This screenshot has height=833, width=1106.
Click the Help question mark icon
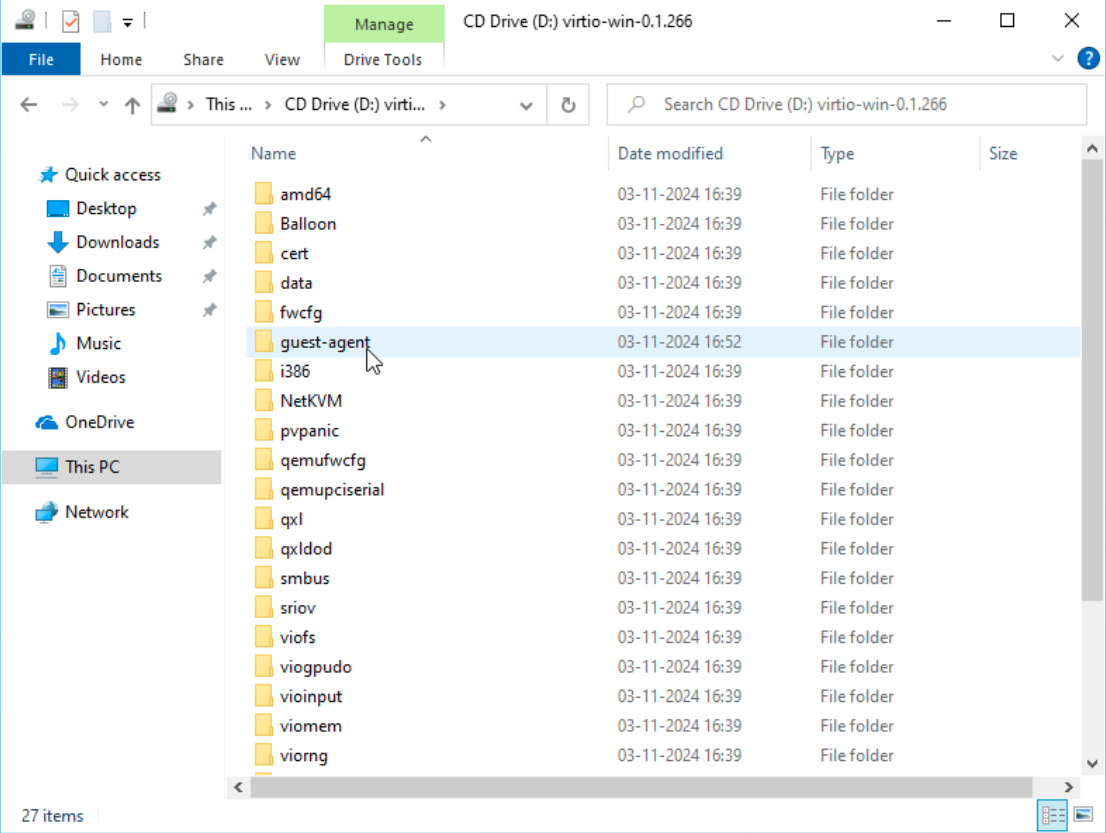[x=1088, y=59]
